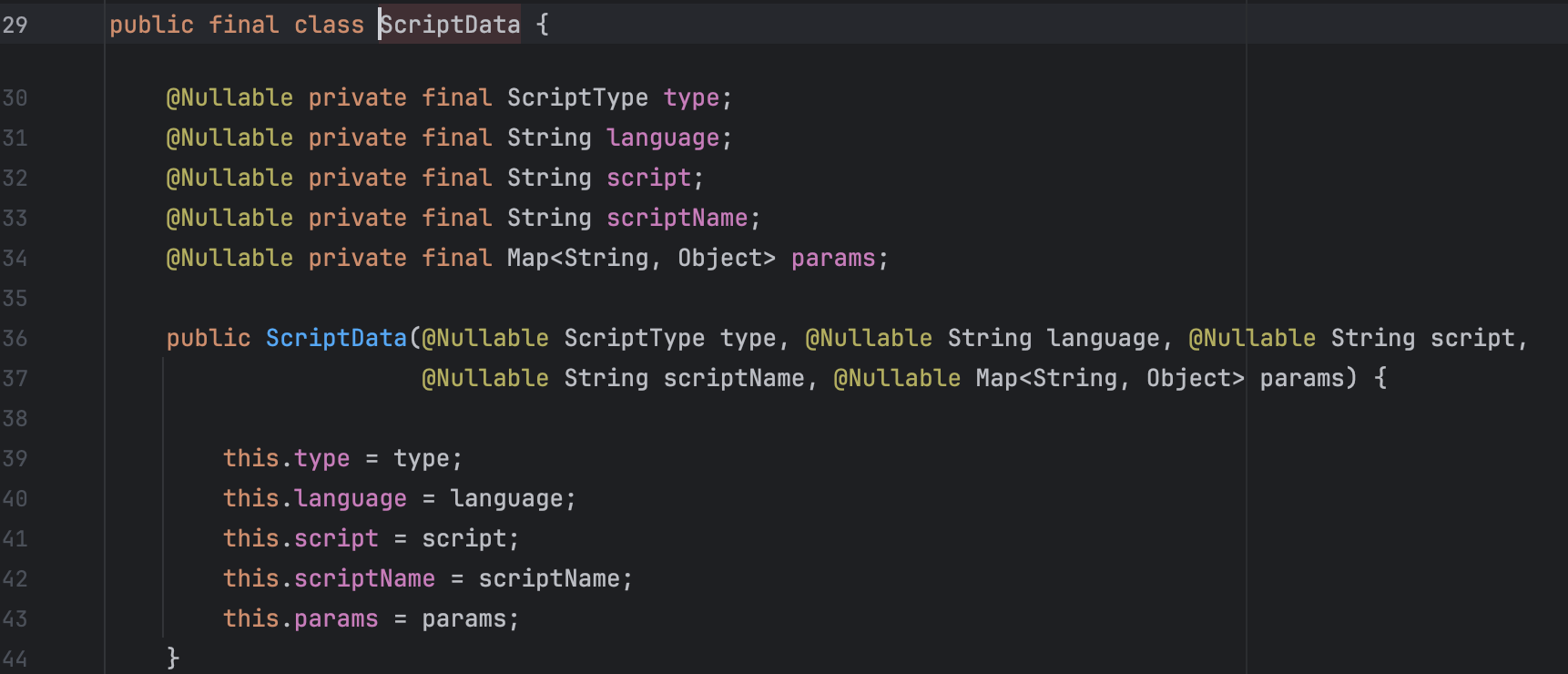The height and width of the screenshot is (674, 1568).
Task: Click the Map type on line 34
Action: pos(527,258)
